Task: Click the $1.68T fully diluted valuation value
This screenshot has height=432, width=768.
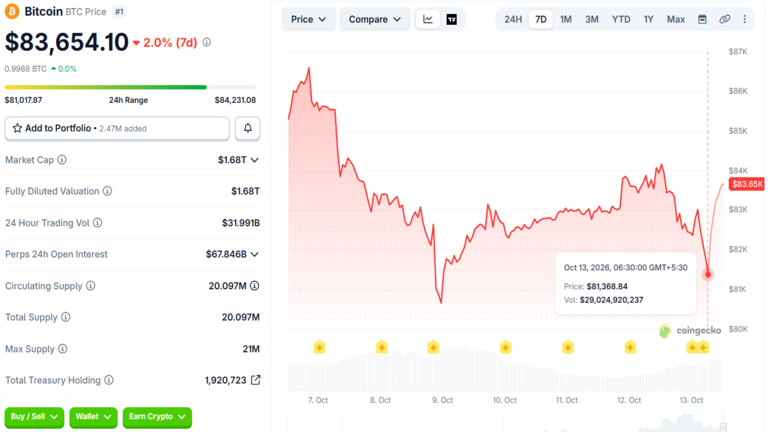Action: pos(245,191)
